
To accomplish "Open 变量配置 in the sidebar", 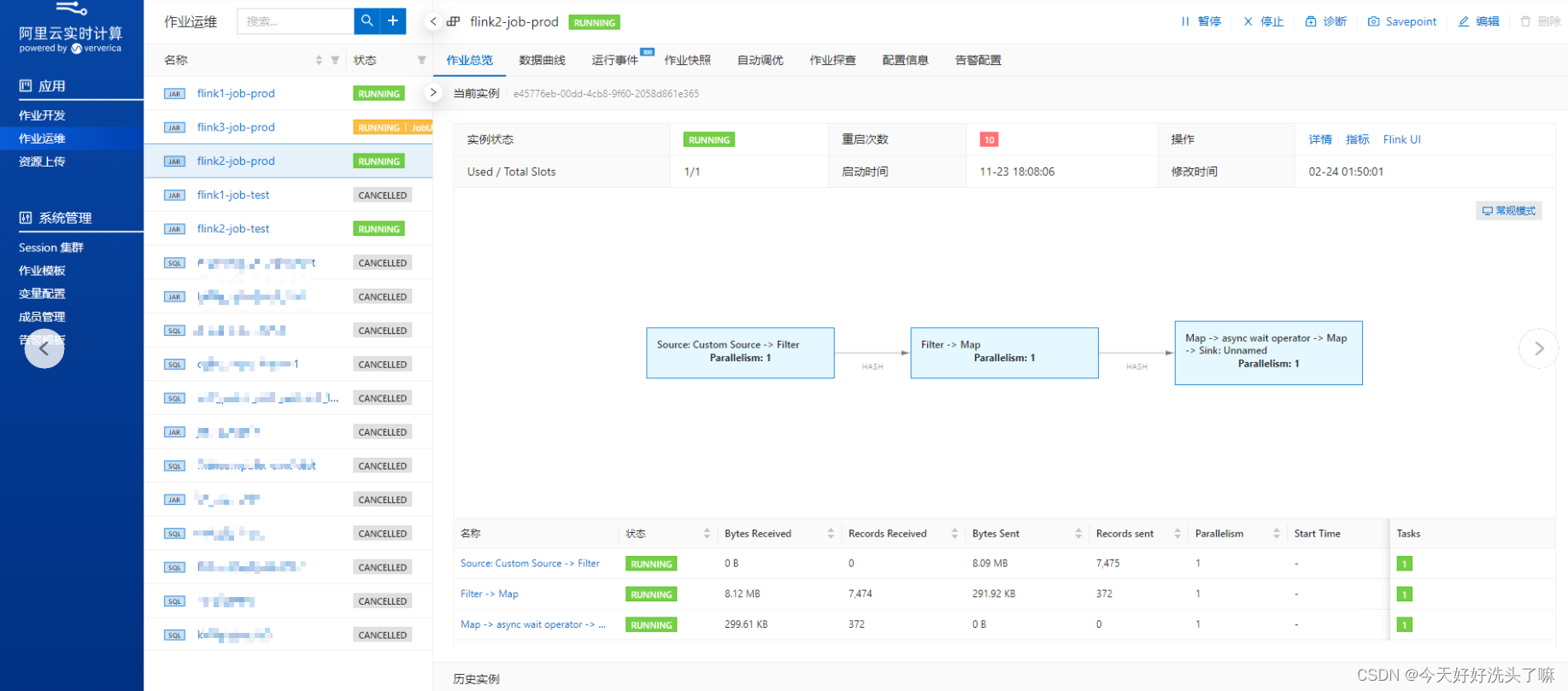I will click(42, 294).
